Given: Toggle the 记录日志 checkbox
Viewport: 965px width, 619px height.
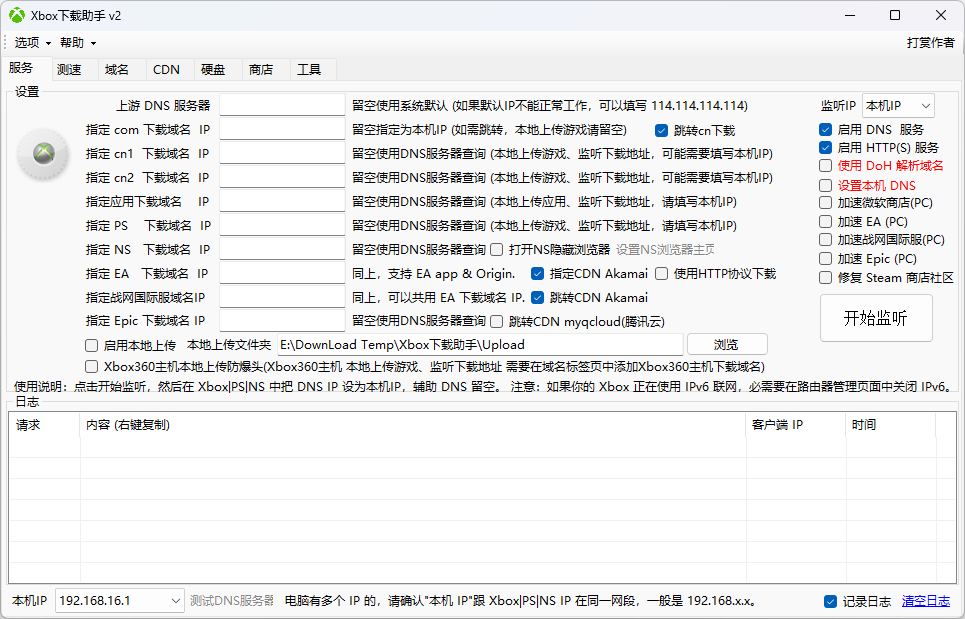Looking at the screenshot, I should click(x=830, y=601).
